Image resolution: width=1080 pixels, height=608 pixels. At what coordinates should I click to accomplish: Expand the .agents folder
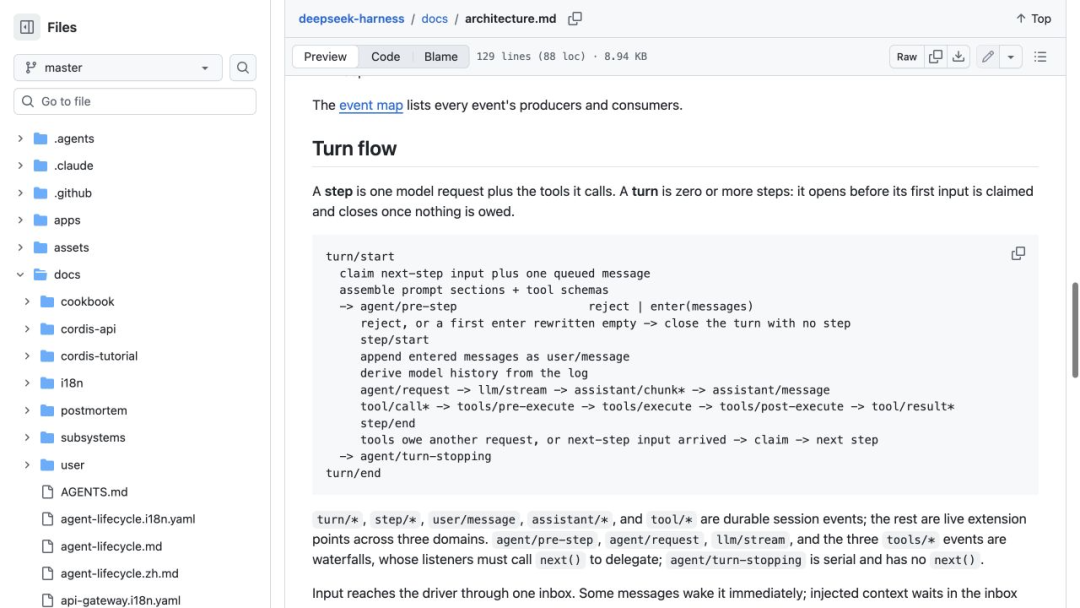point(20,138)
